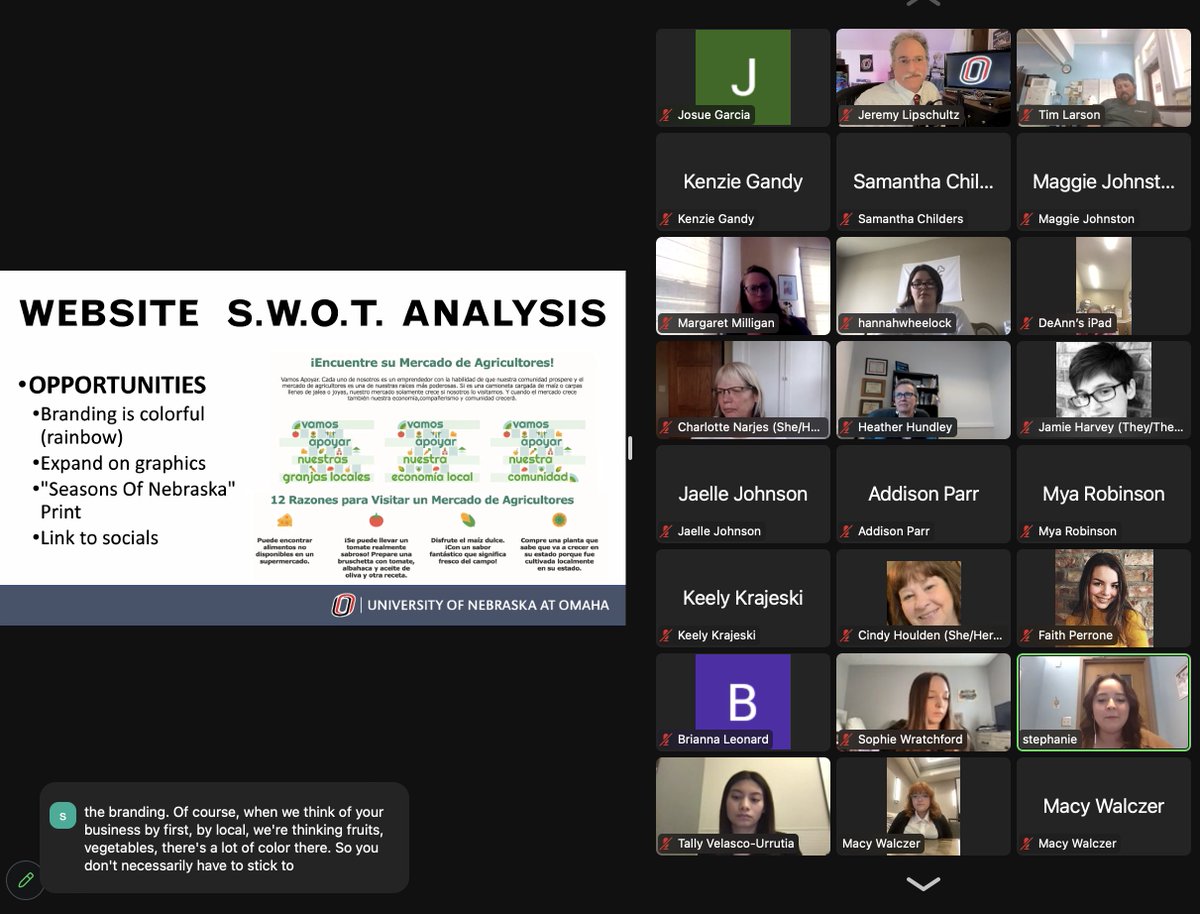The height and width of the screenshot is (914, 1200).
Task: Click muted mic icon on Addison Parr tile
Action: click(x=846, y=531)
